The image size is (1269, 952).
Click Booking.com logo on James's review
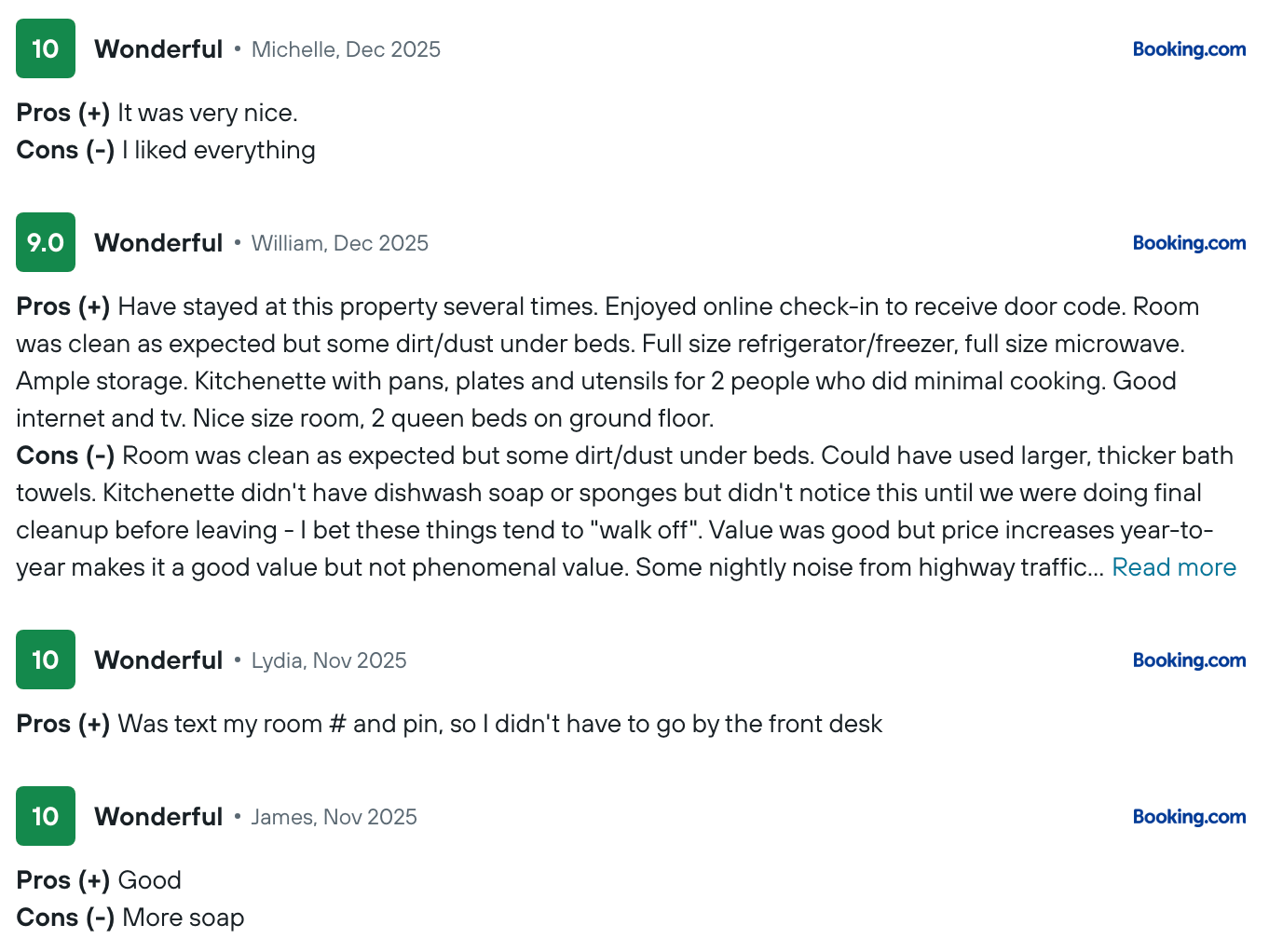[x=1189, y=817]
